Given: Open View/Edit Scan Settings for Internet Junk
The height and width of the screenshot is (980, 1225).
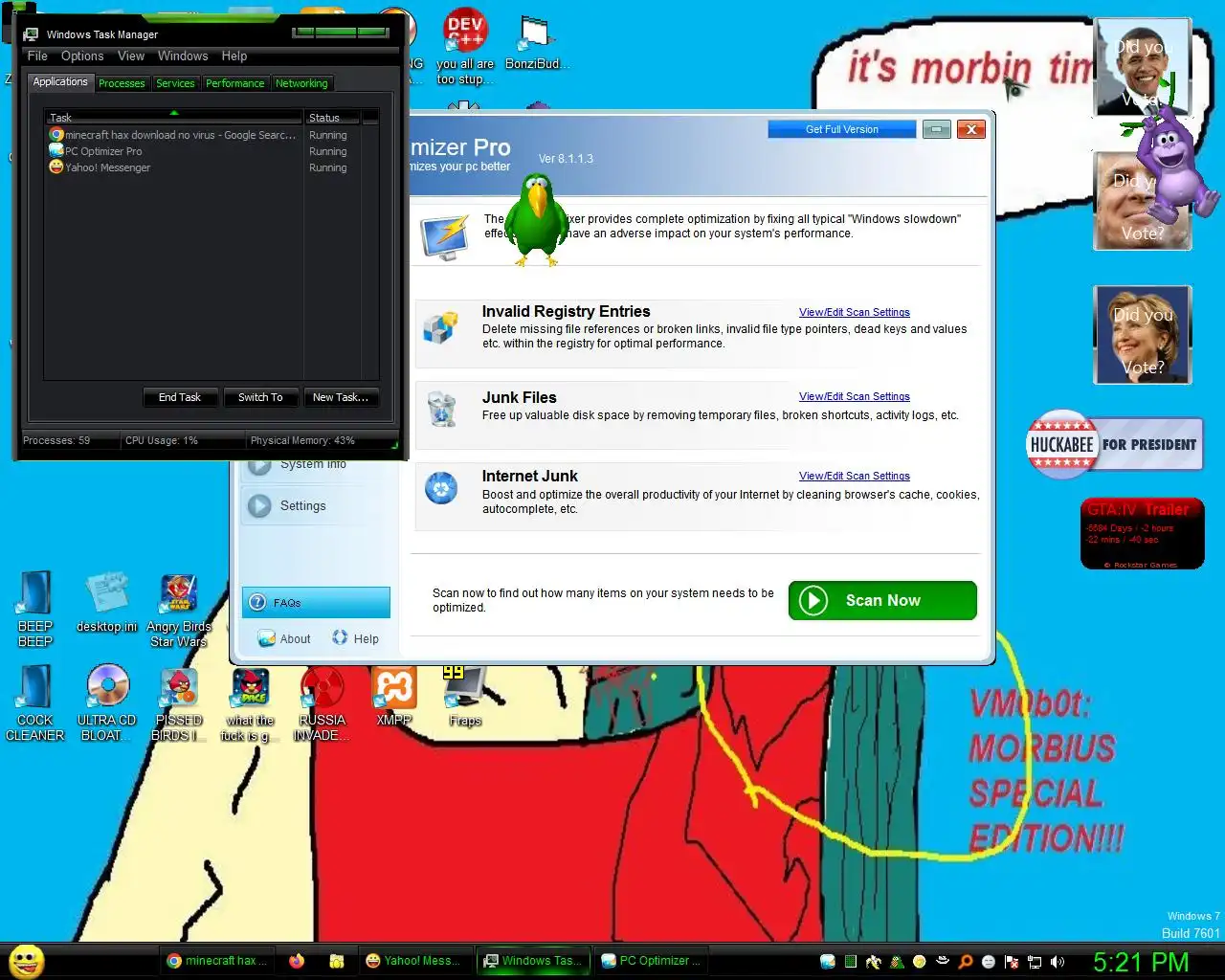Looking at the screenshot, I should pyautogui.click(x=855, y=476).
